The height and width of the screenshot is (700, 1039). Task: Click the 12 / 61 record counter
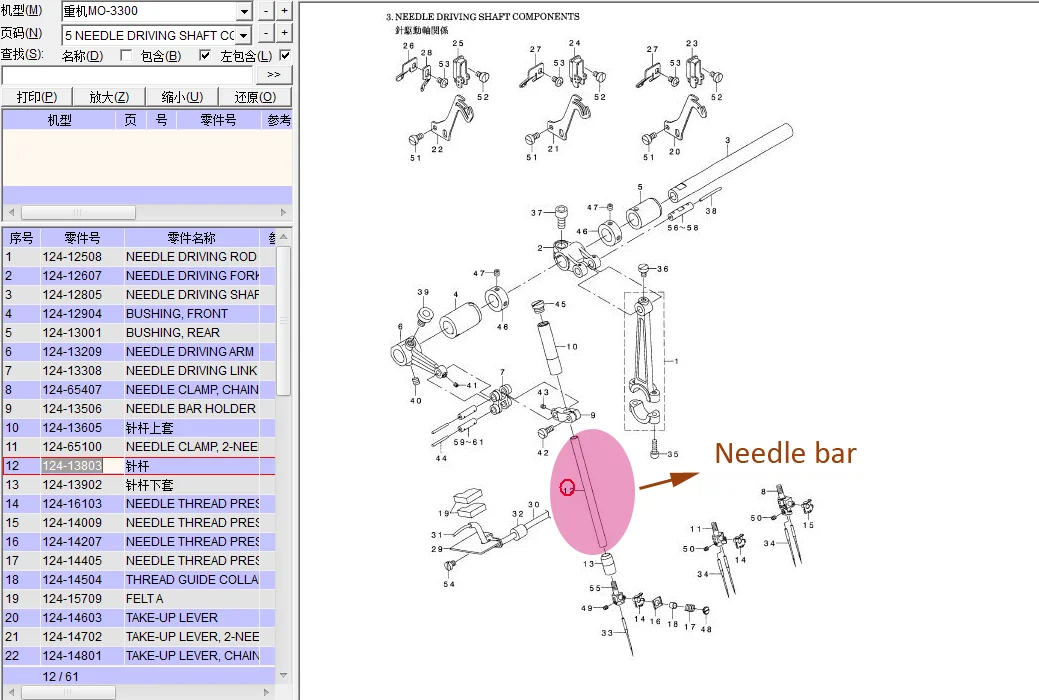coord(60,677)
